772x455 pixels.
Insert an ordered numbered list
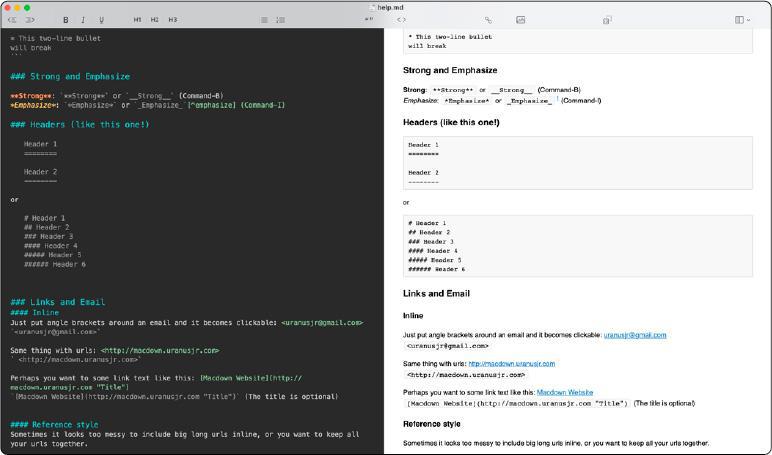point(281,20)
